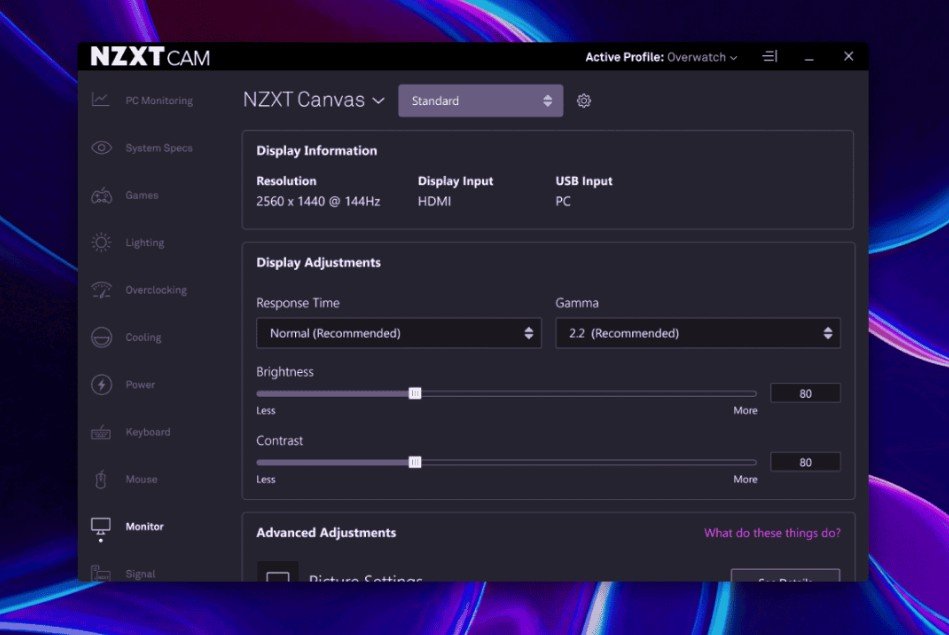This screenshot has width=949, height=635.
Task: Click the PC USB input value
Action: coord(563,201)
